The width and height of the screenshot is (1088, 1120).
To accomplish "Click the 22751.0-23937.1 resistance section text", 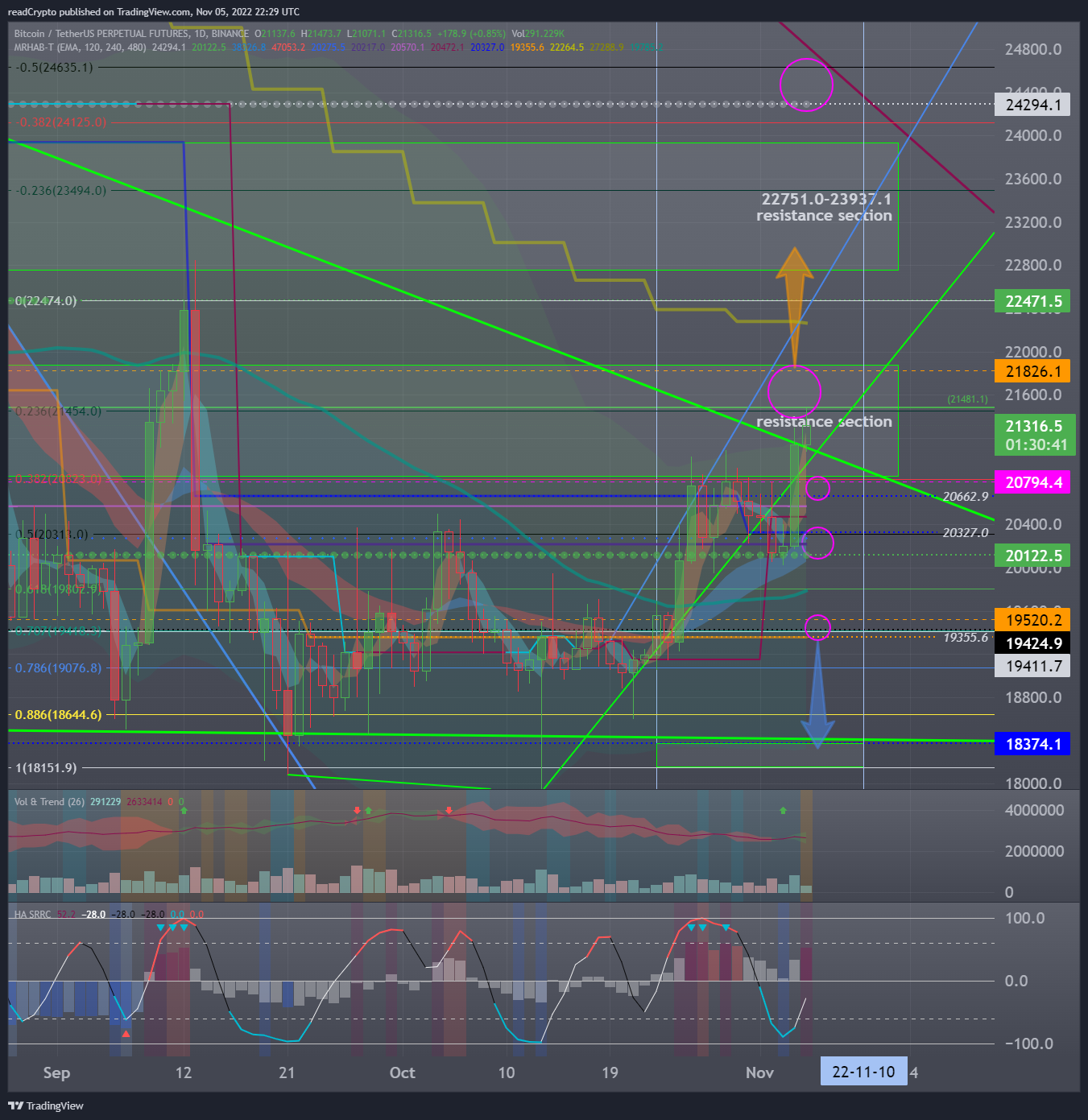I will coord(824,207).
